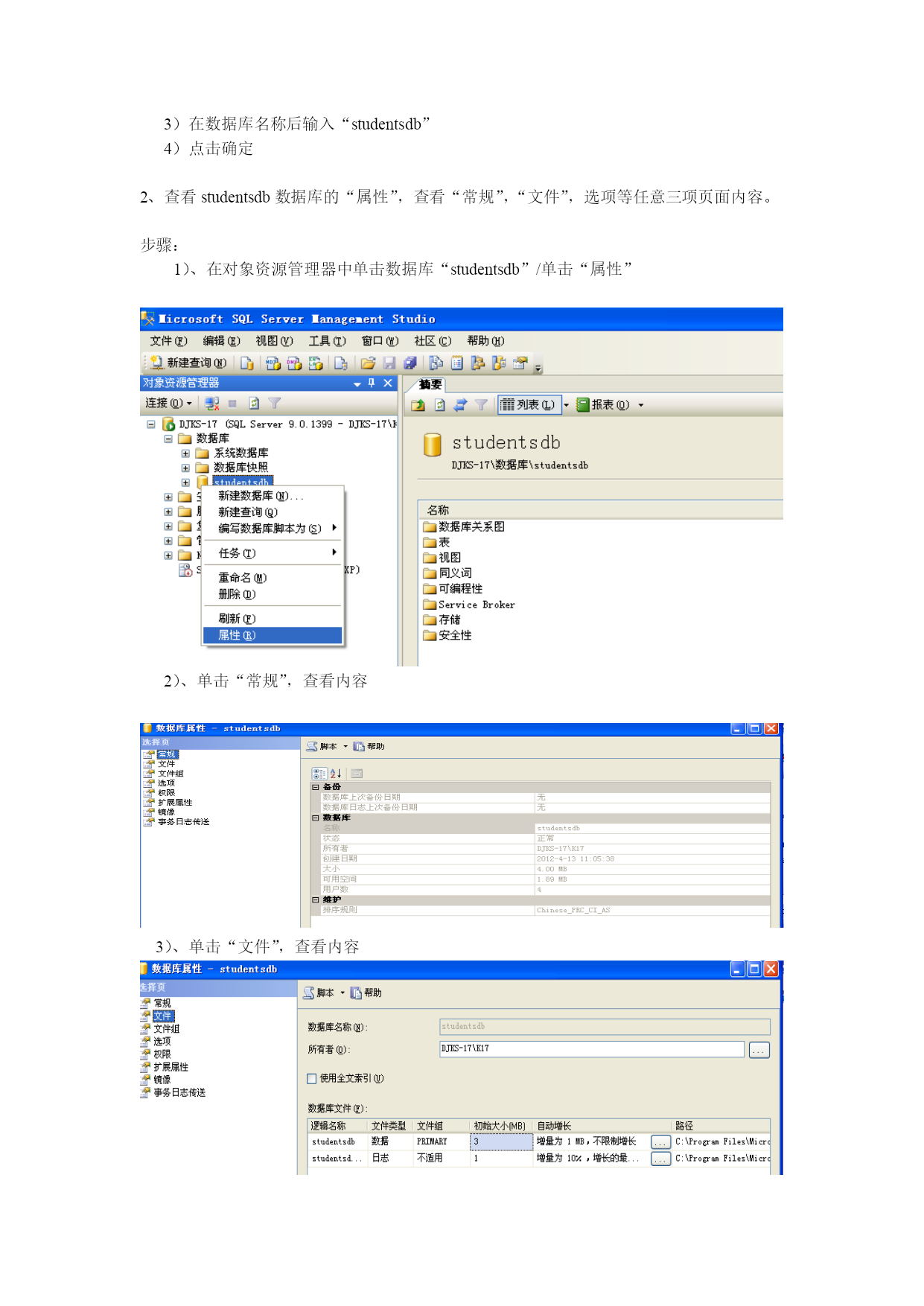This screenshot has height=1306, width=924.
Task: Click the Service Broker folder in the summary list
Action: pos(469,605)
